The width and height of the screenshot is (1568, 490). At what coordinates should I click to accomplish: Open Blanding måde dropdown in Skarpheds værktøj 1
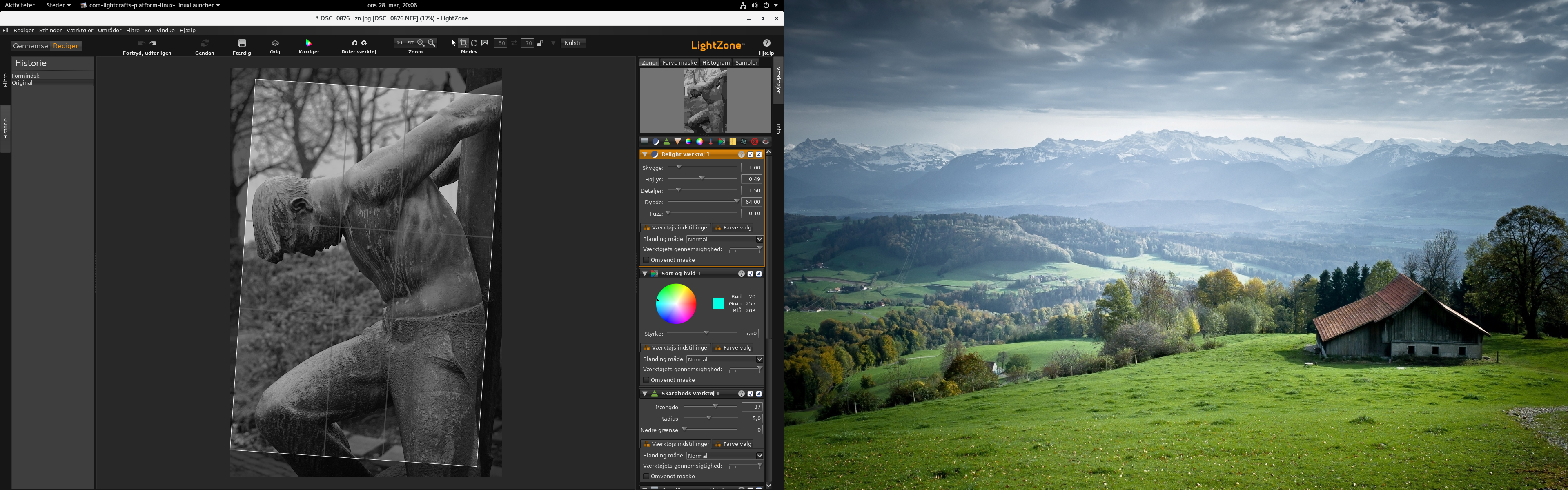[724, 455]
